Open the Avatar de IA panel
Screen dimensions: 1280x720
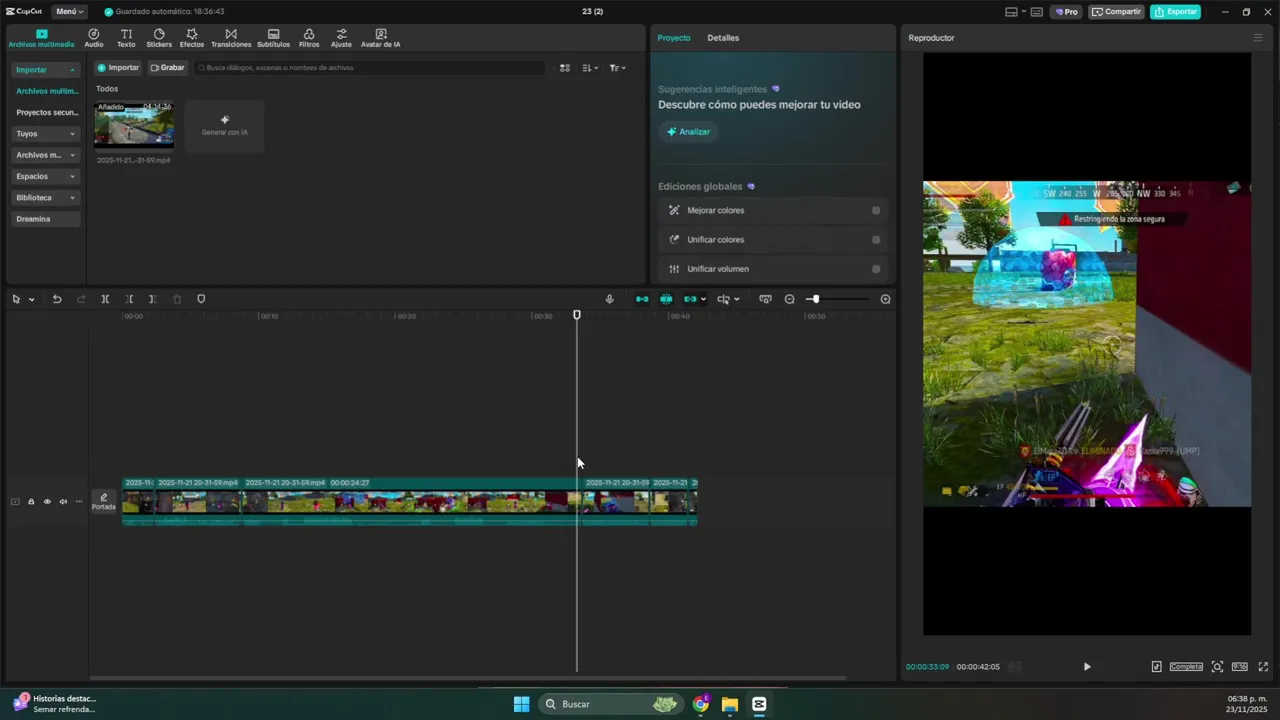point(380,38)
